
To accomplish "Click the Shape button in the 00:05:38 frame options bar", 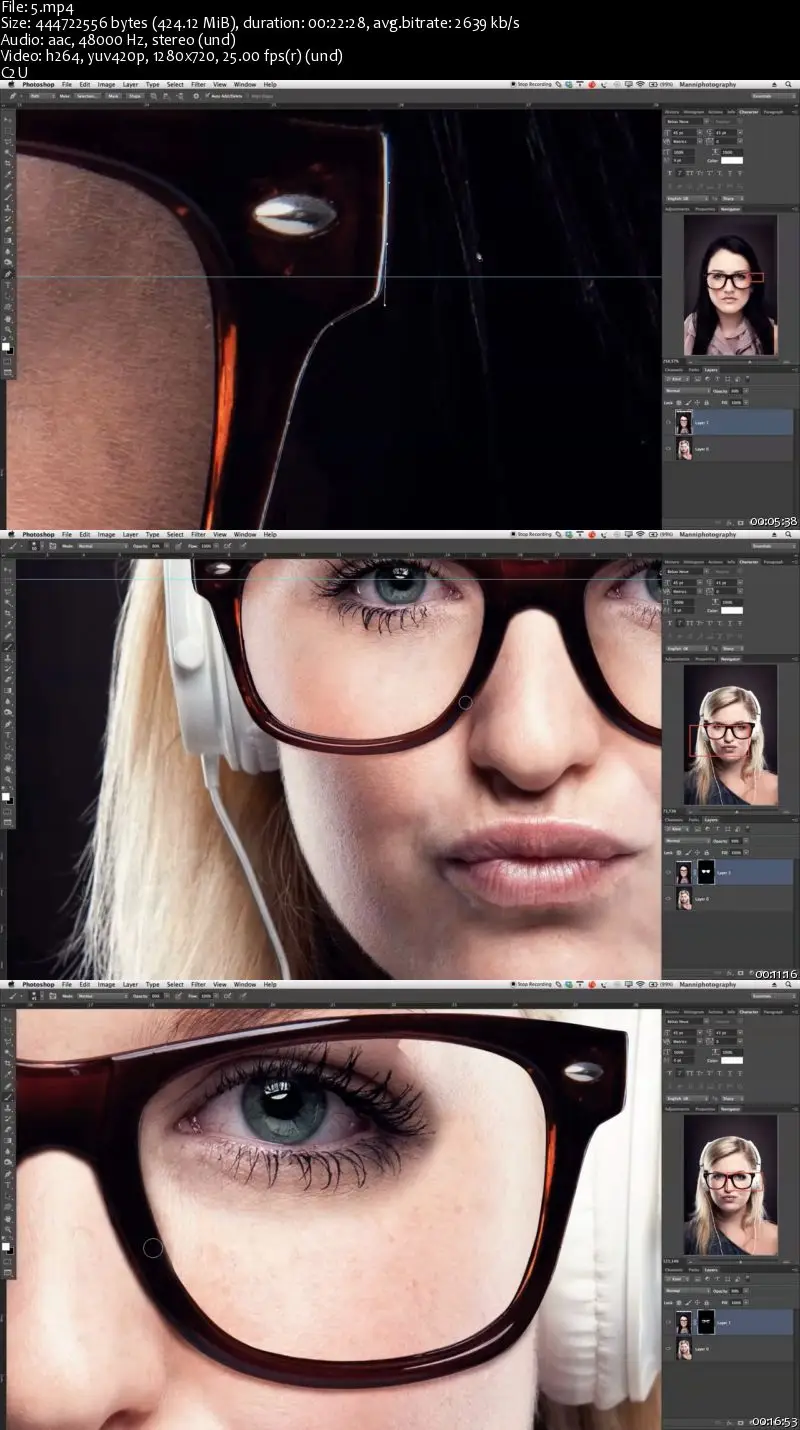I will click(x=134, y=96).
